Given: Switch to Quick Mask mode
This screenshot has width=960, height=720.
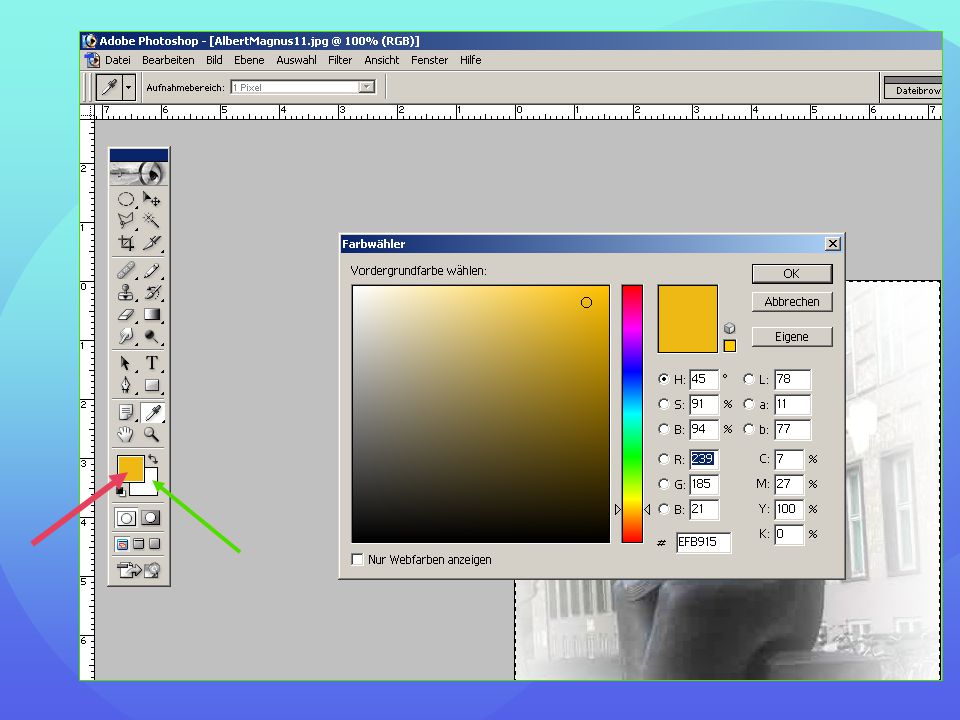Looking at the screenshot, I should coord(151,518).
